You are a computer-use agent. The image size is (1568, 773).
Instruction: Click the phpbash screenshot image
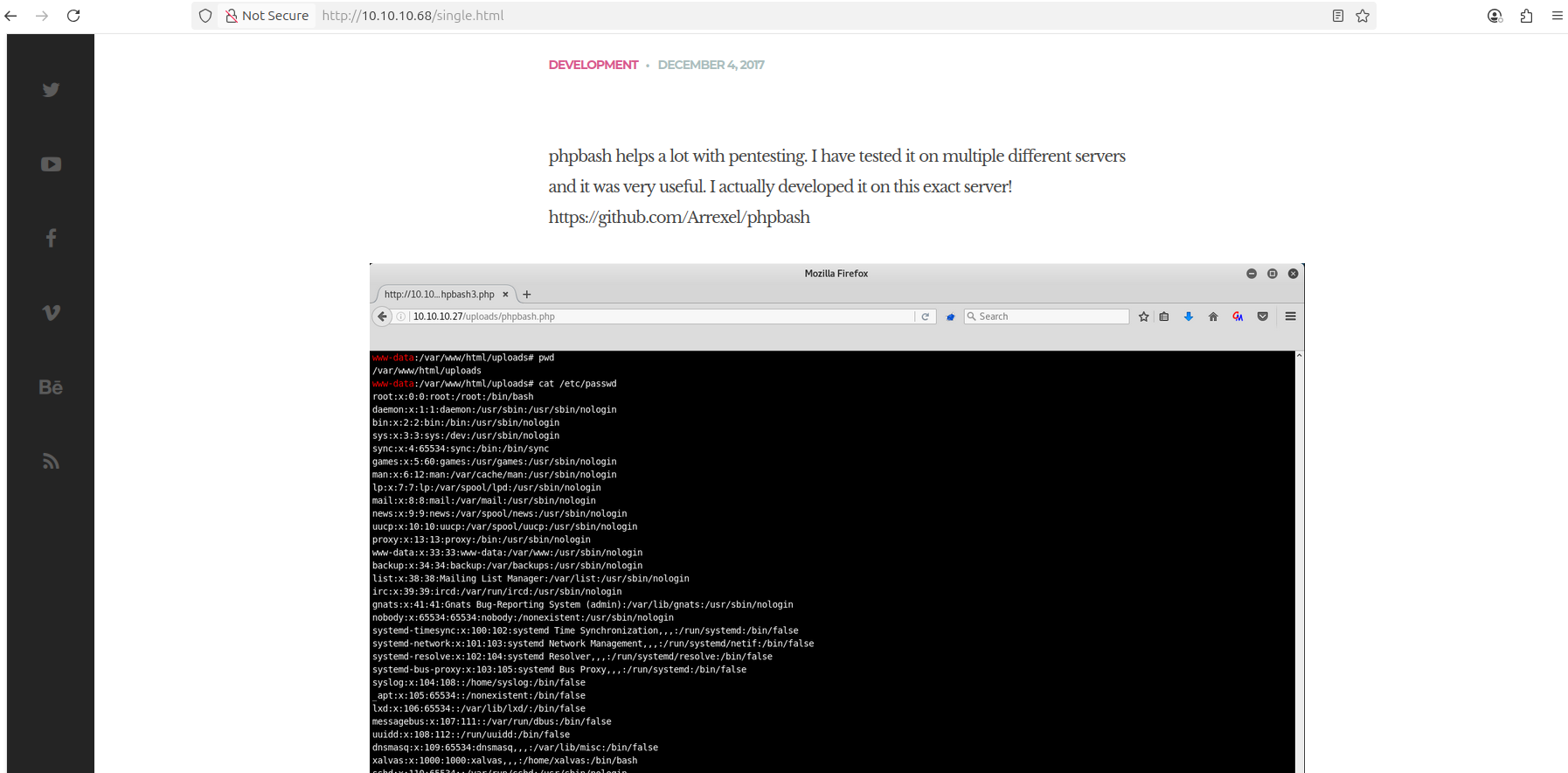click(836, 518)
